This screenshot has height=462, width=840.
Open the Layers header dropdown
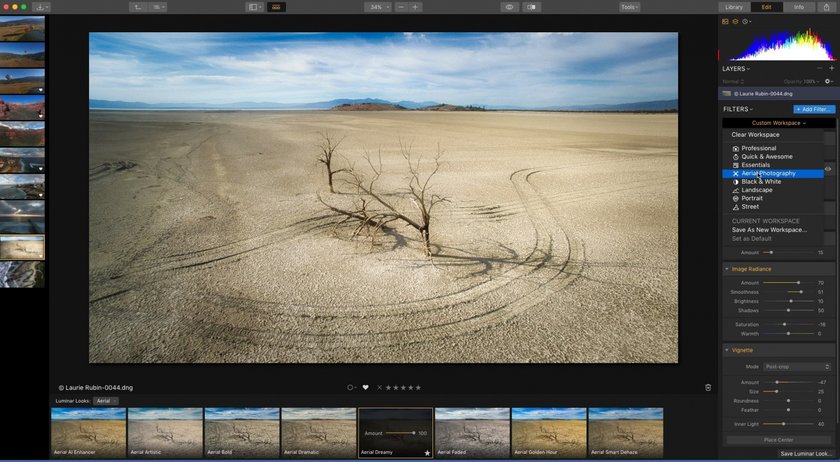click(736, 69)
